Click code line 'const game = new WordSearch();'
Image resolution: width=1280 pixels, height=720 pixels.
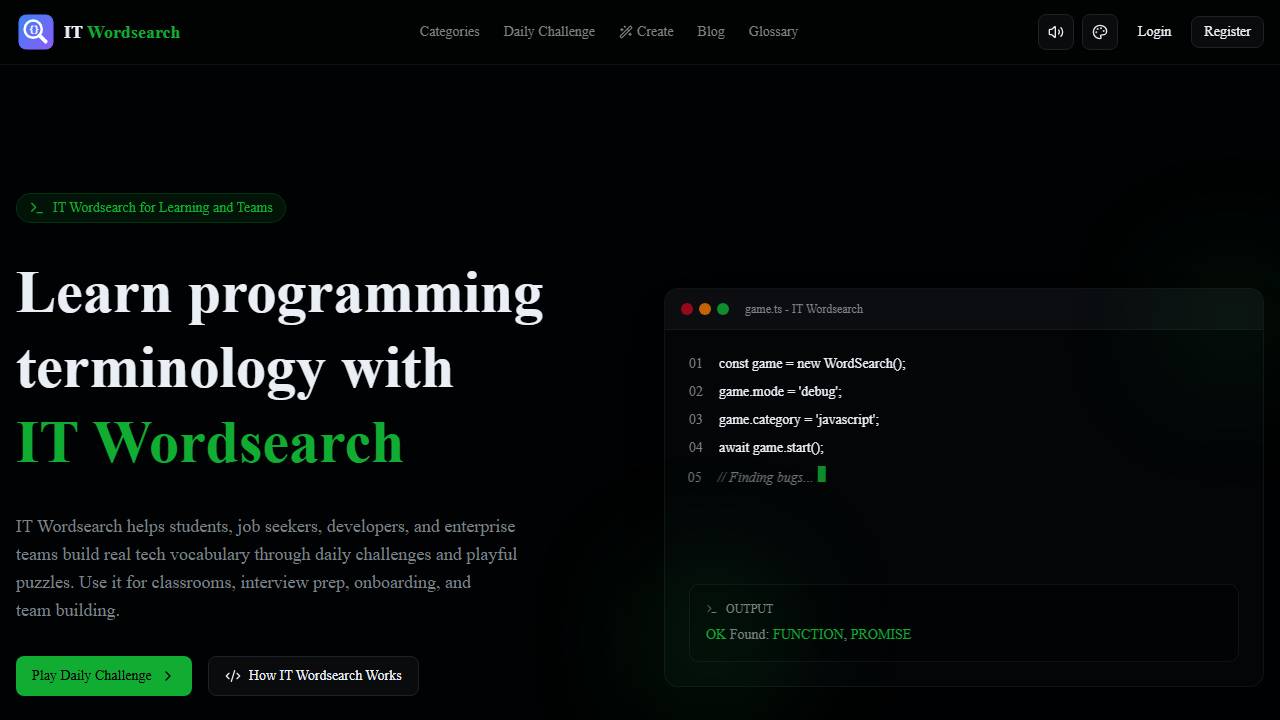pos(812,364)
